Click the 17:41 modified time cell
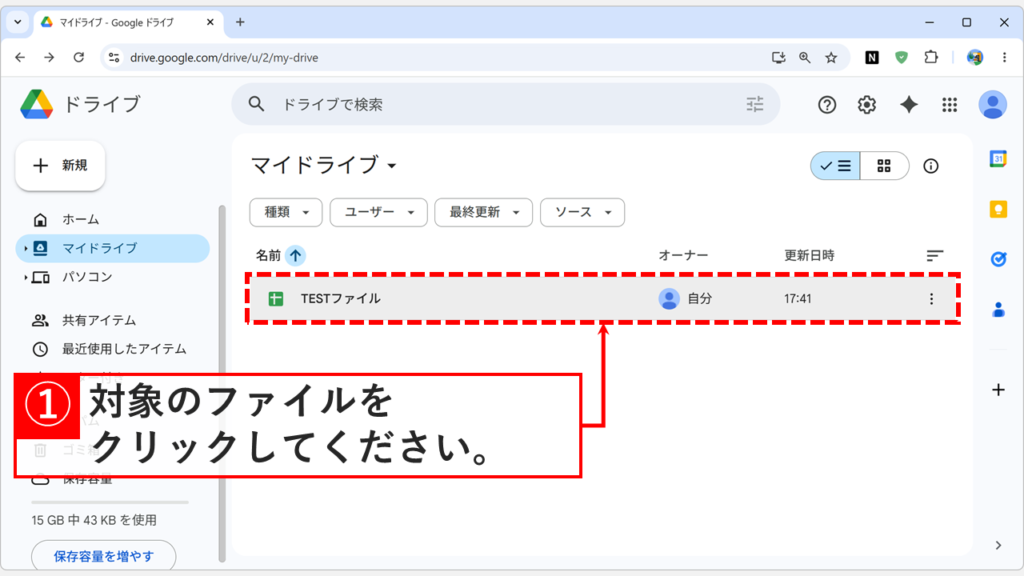Image resolution: width=1024 pixels, height=576 pixels. click(x=797, y=298)
